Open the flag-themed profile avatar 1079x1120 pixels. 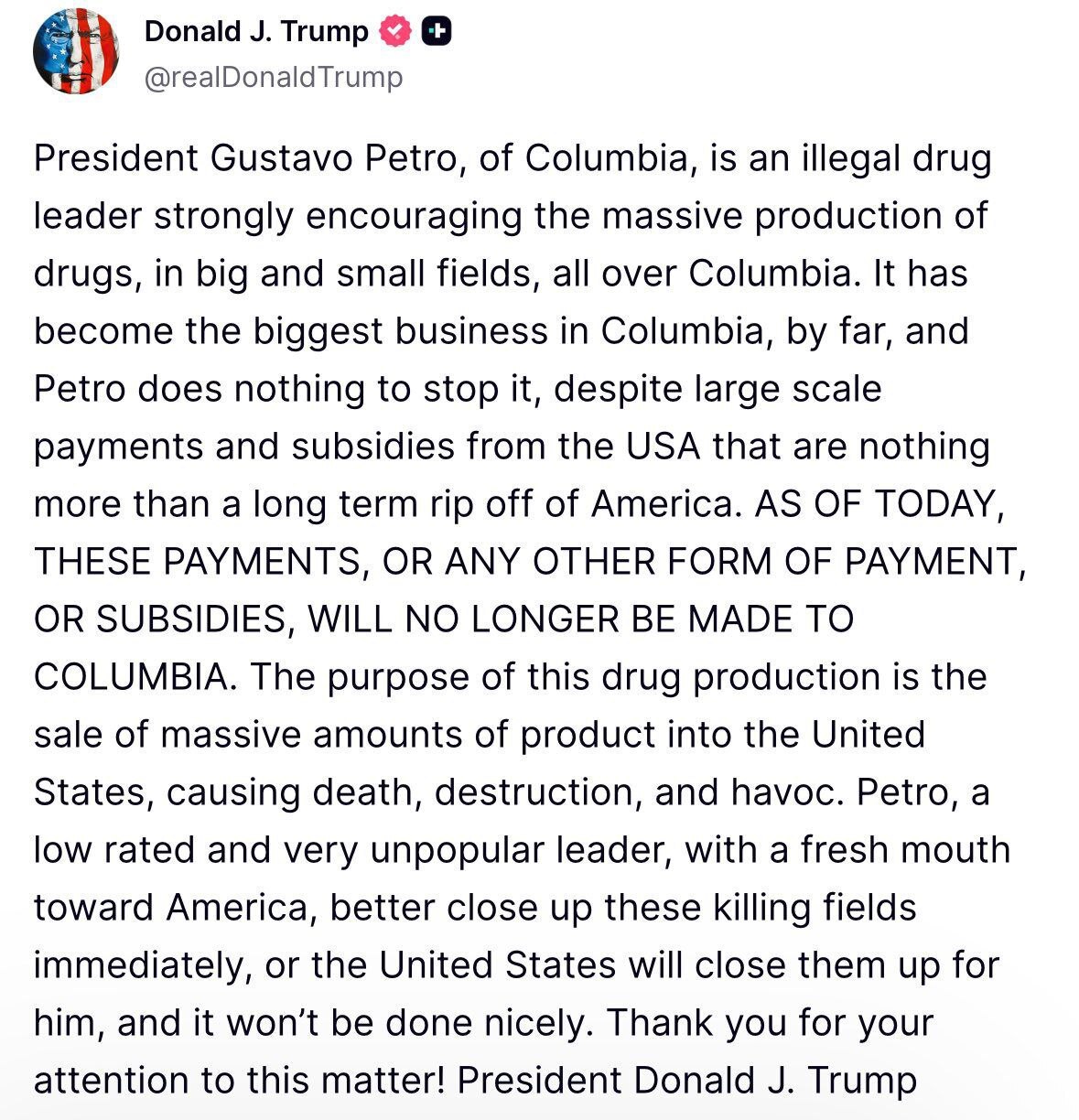(76, 51)
